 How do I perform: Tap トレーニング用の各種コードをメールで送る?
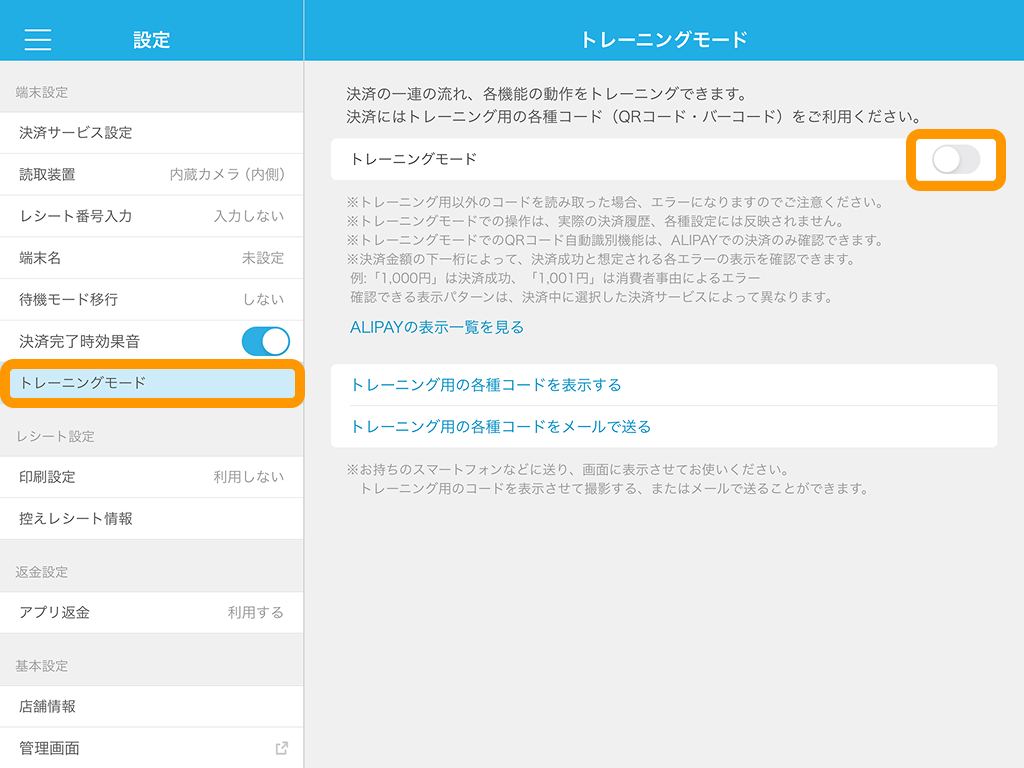point(501,427)
